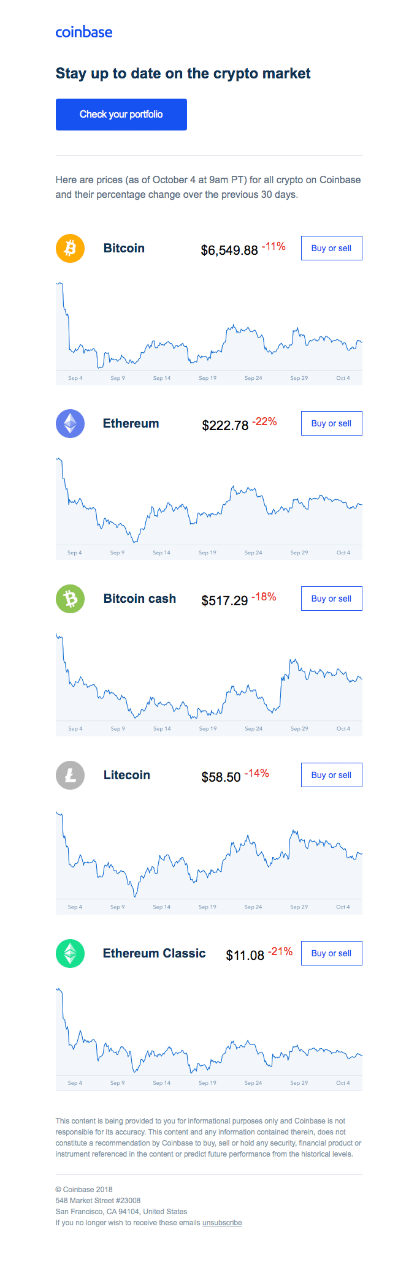The image size is (417, 1273).
Task: Click Buy or sell for Bitcoin
Action: point(331,248)
